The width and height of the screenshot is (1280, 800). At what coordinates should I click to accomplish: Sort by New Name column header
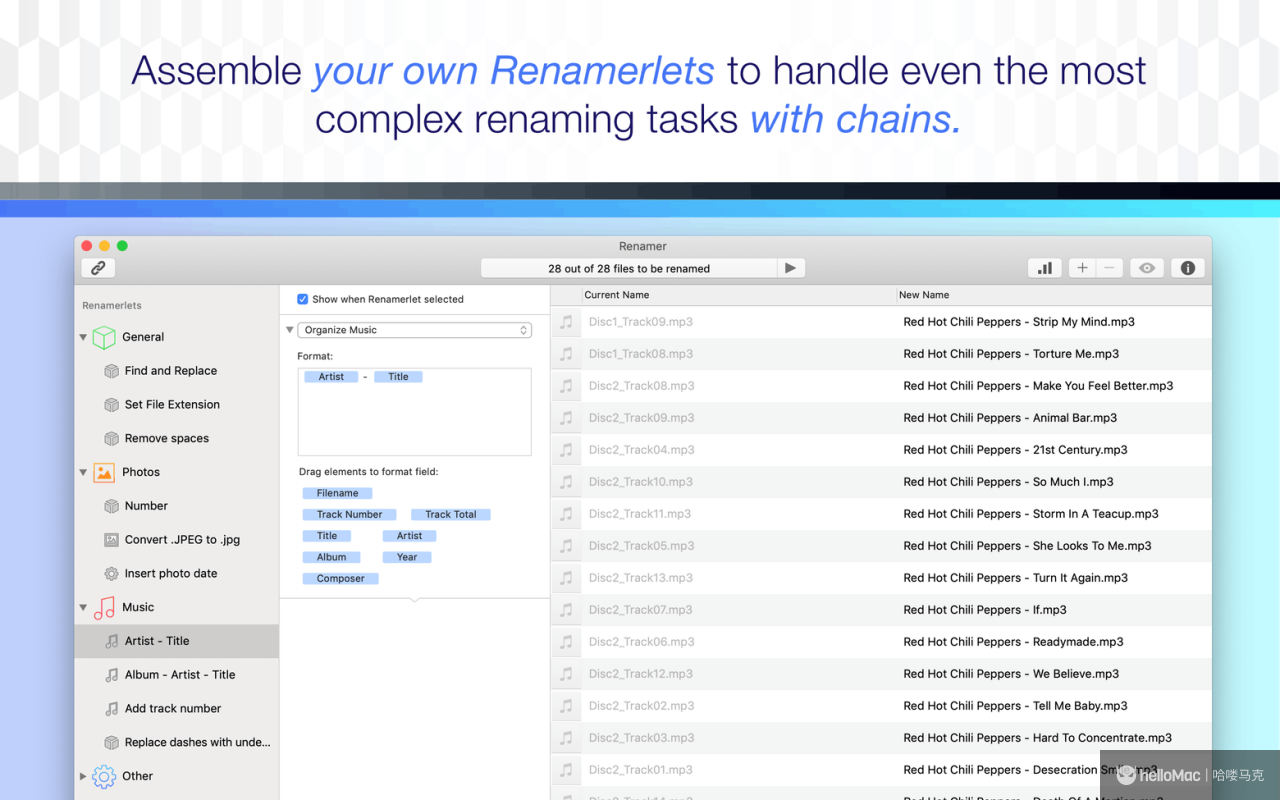point(1054,295)
